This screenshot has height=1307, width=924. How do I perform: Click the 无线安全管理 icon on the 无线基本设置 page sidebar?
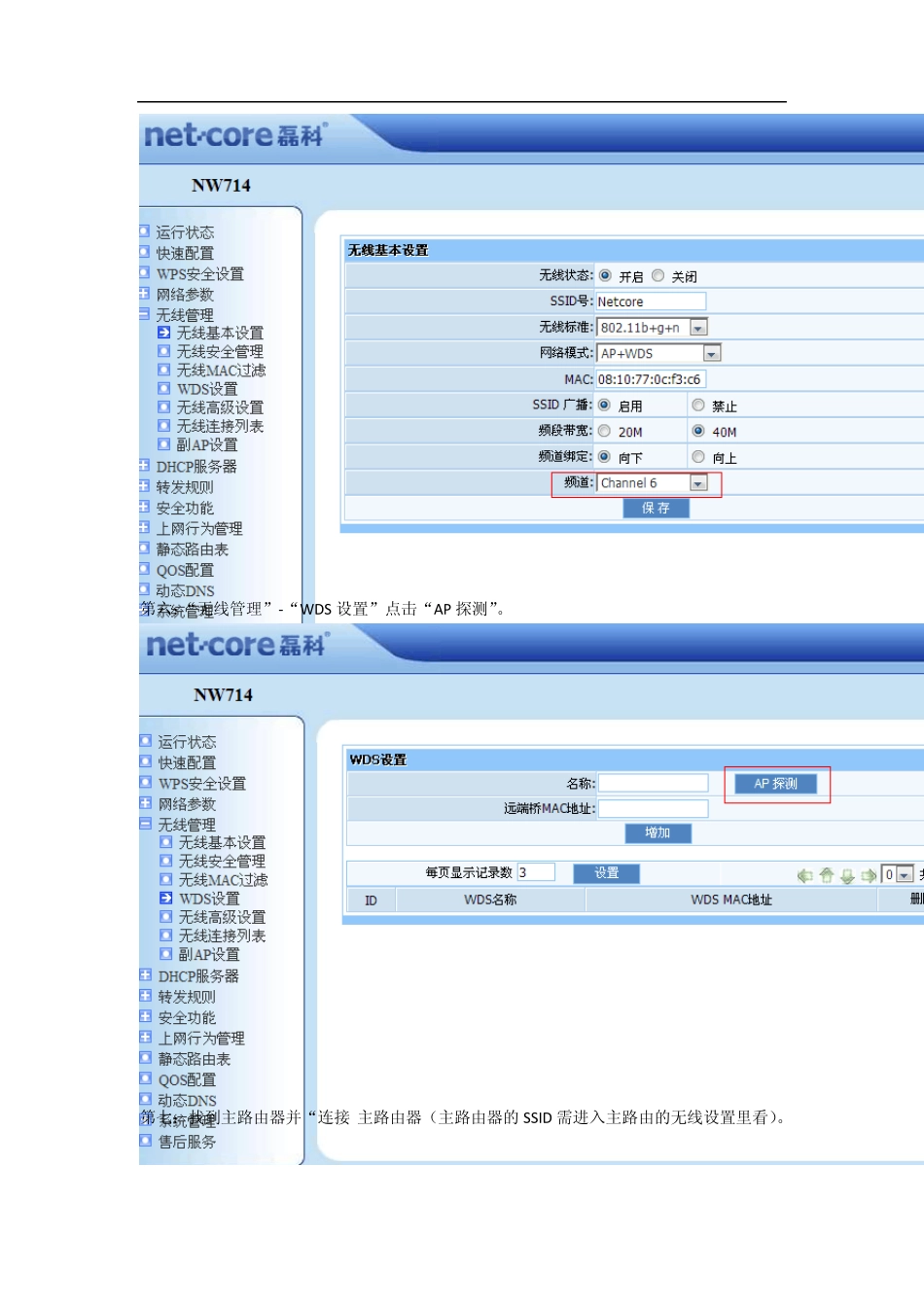pos(163,351)
